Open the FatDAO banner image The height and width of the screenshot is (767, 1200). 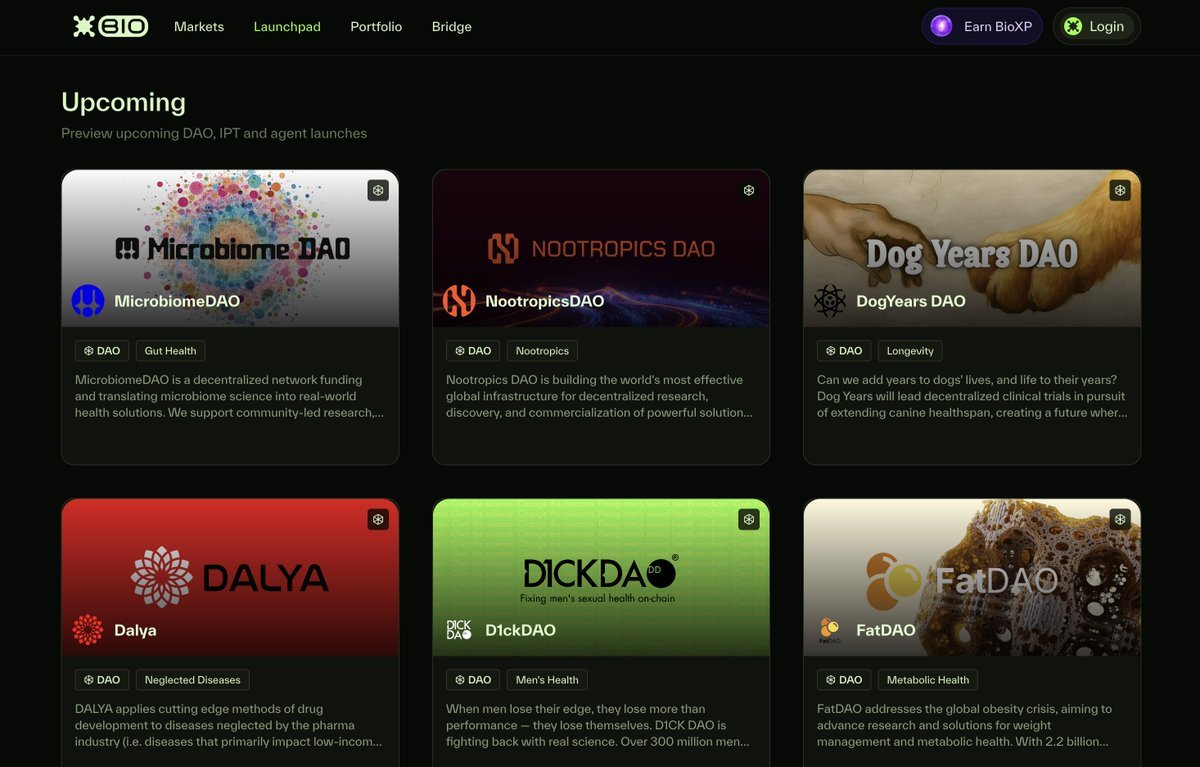point(972,577)
